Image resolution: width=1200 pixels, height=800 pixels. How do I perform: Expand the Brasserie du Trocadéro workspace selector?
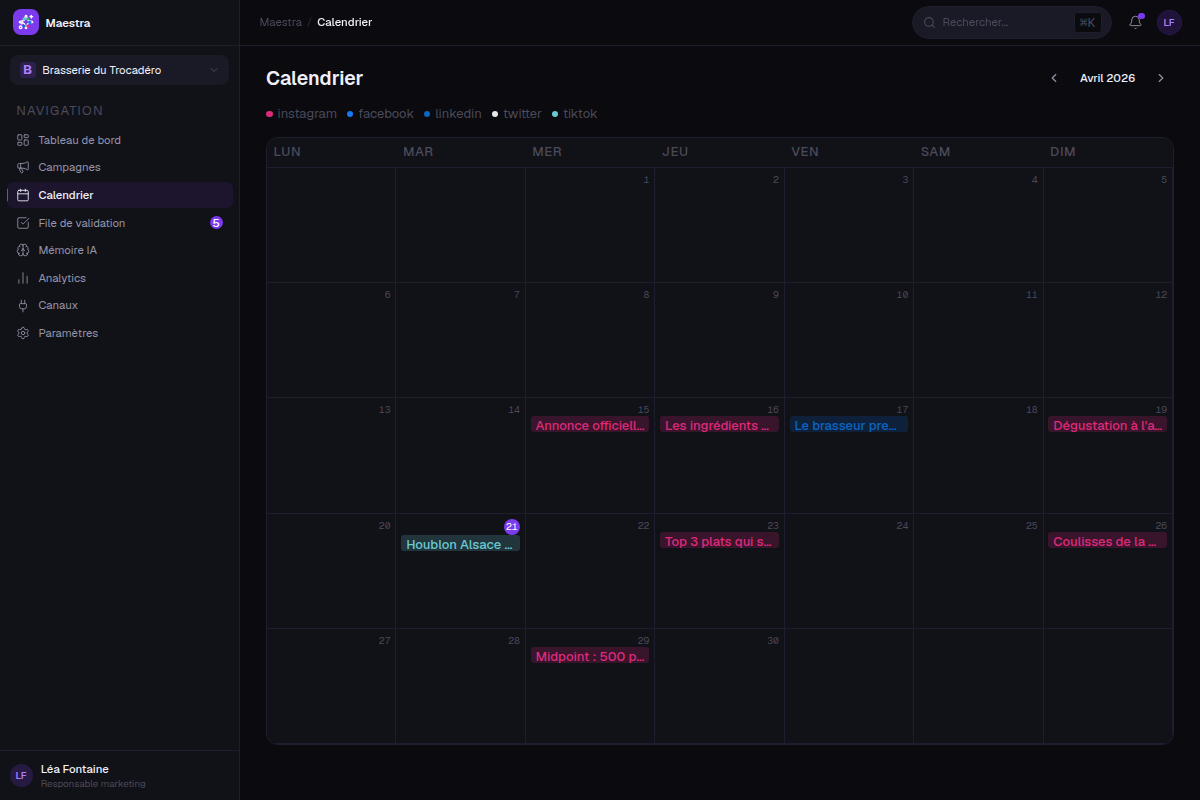[119, 70]
